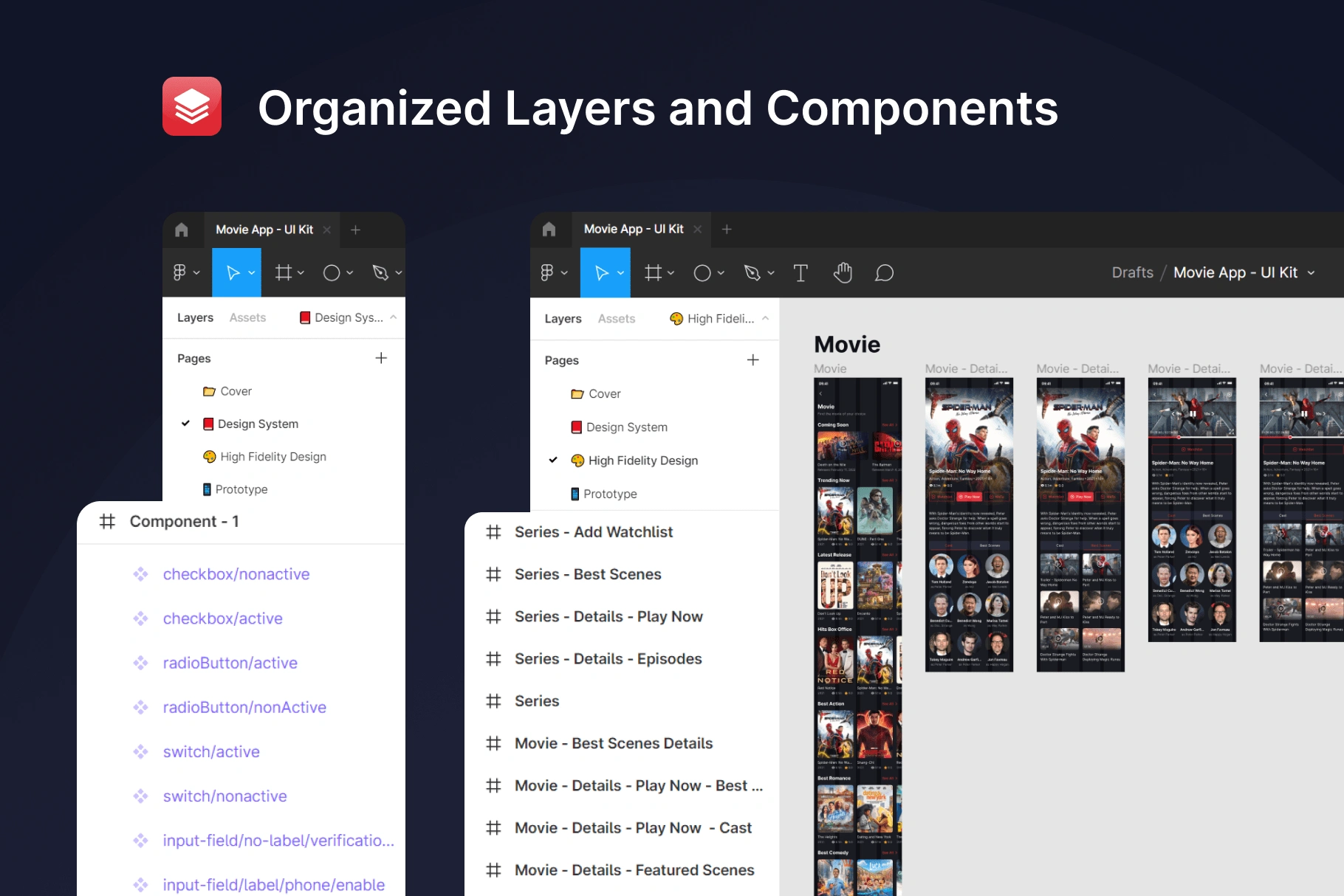Click component icon beside checkbox/nonactive
Image resolution: width=1344 pixels, height=896 pixels.
click(140, 574)
